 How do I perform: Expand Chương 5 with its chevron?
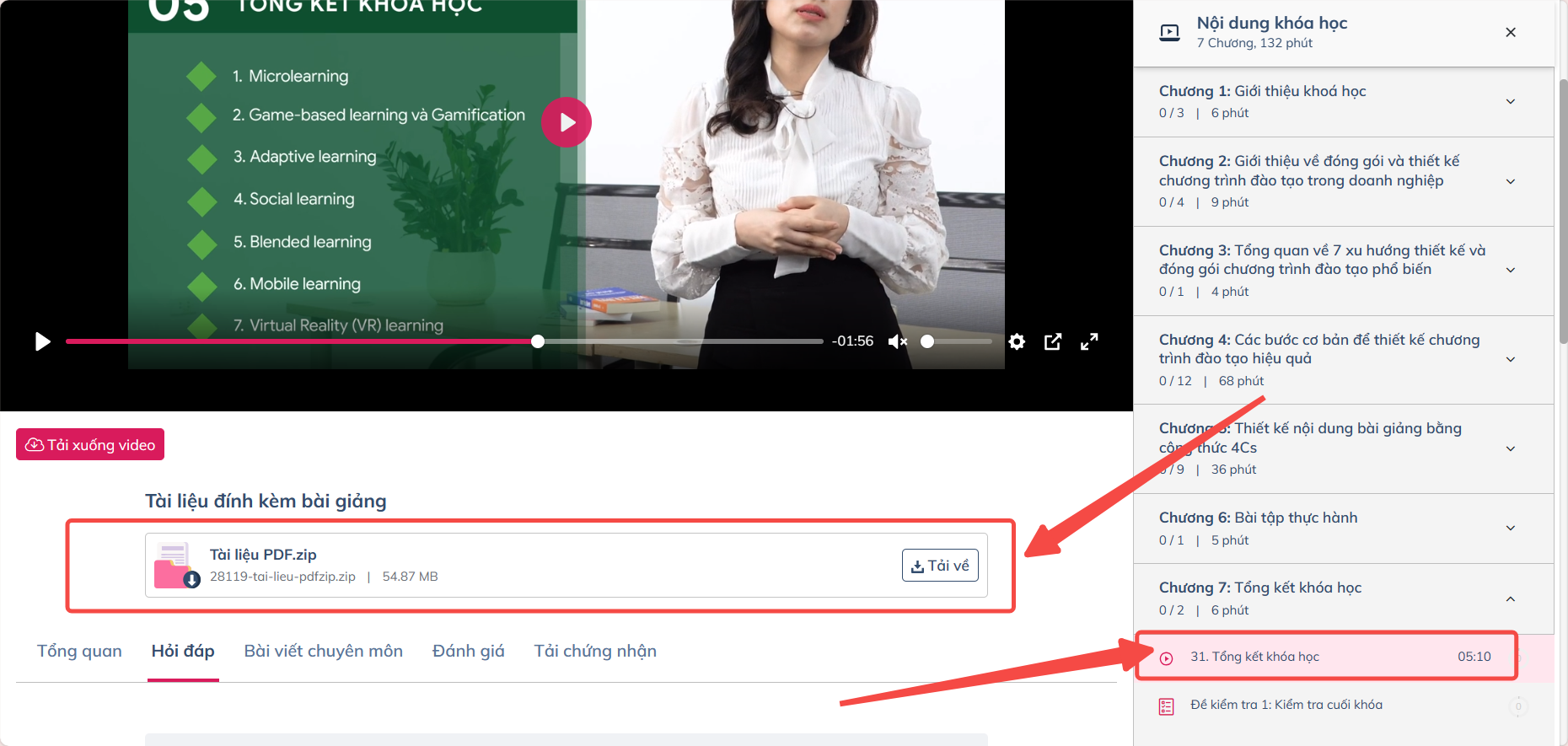click(1511, 448)
